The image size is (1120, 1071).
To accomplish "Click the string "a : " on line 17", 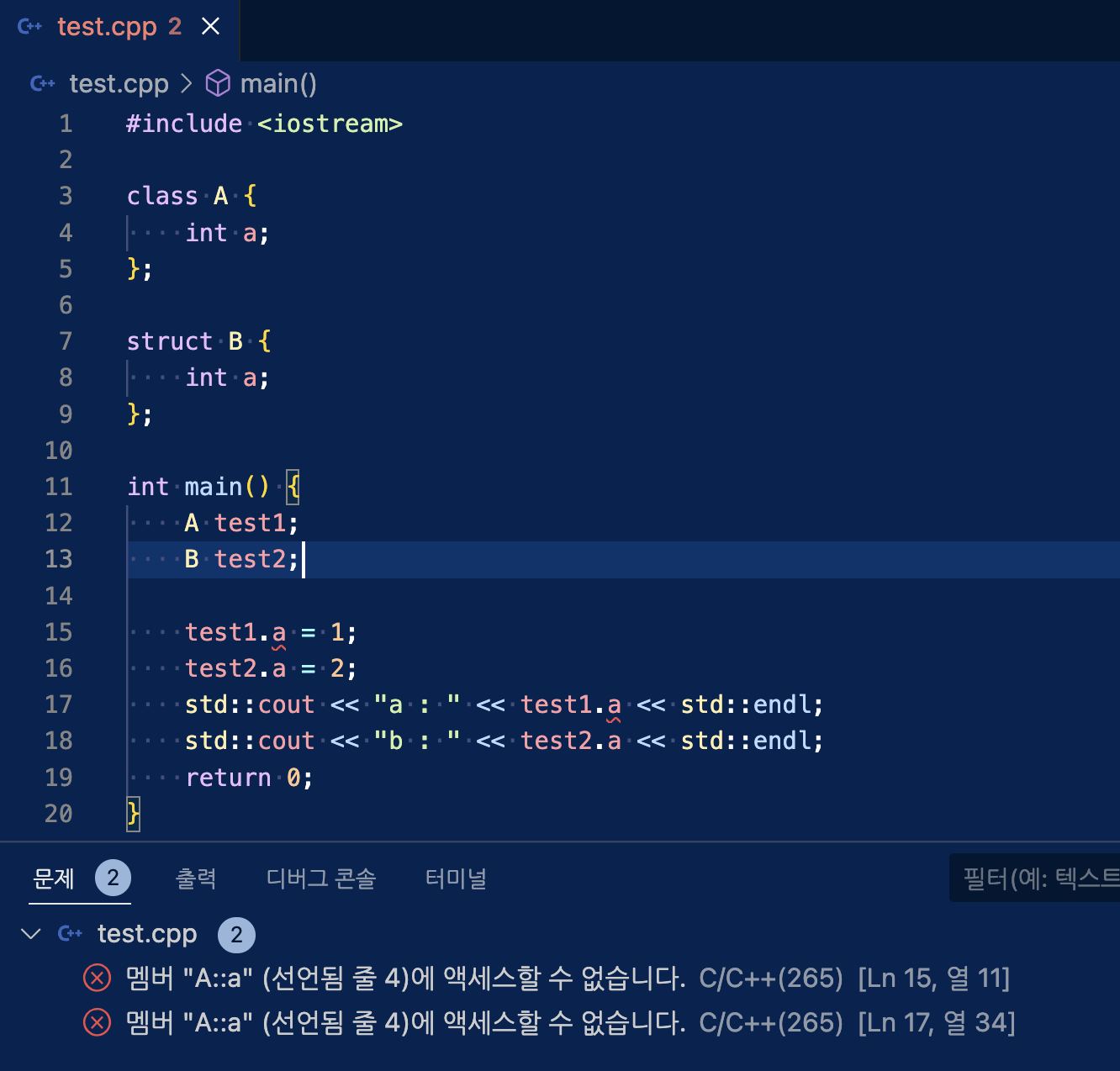I will [417, 705].
